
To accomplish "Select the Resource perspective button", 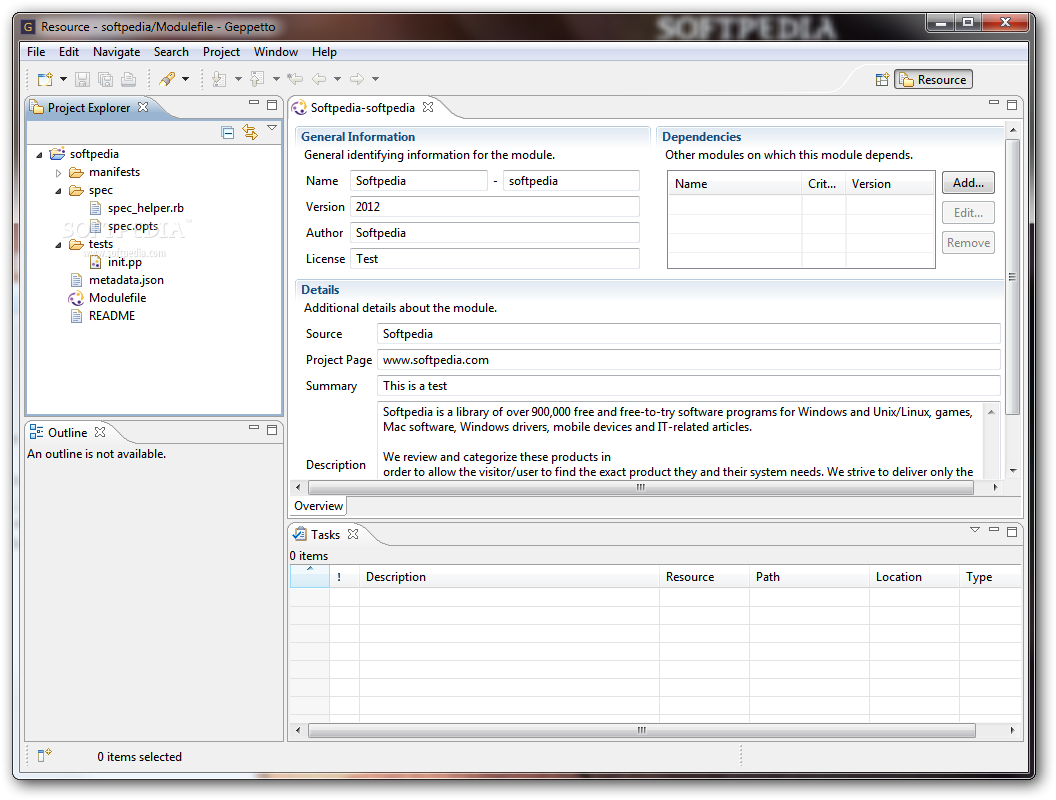I will click(x=933, y=79).
